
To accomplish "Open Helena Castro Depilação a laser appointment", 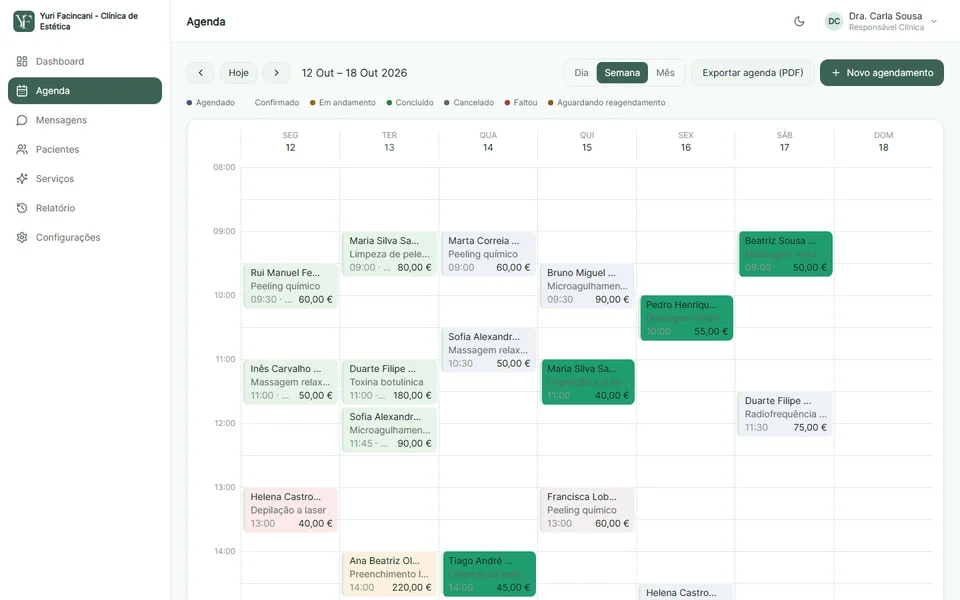I will tap(291, 510).
